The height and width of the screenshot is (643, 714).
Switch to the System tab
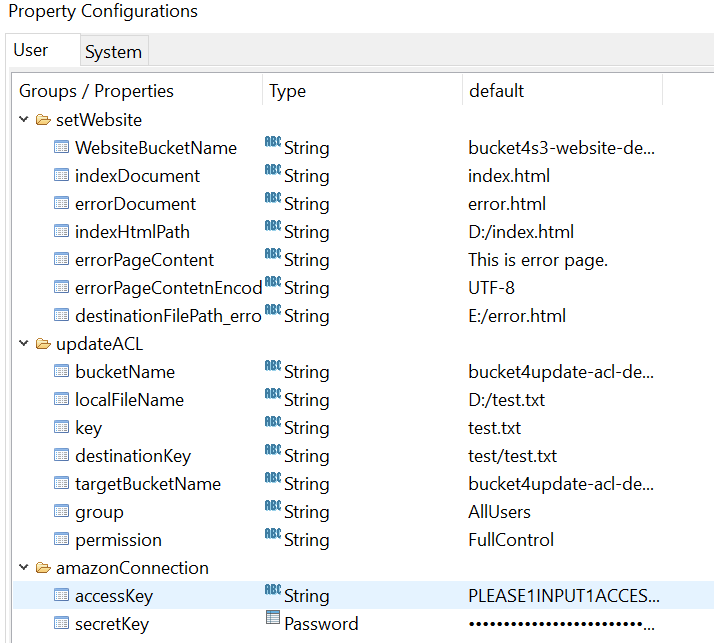click(x=113, y=52)
